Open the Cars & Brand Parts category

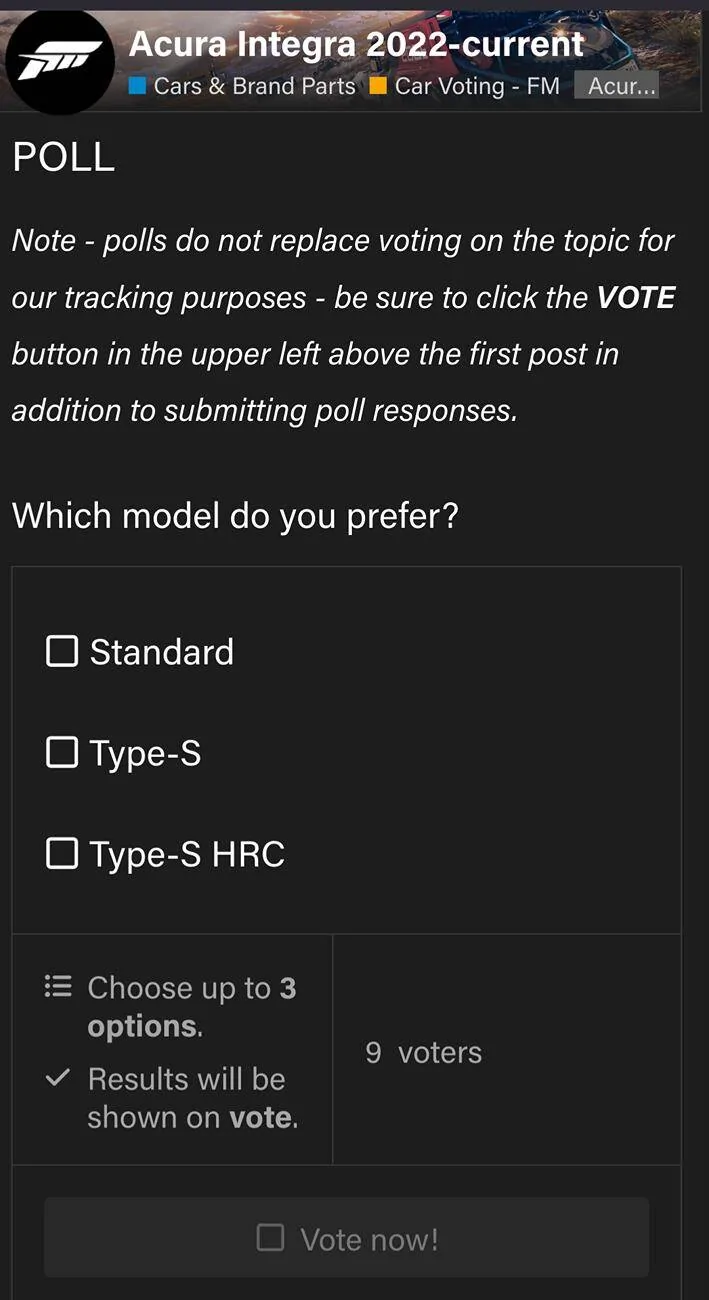254,87
